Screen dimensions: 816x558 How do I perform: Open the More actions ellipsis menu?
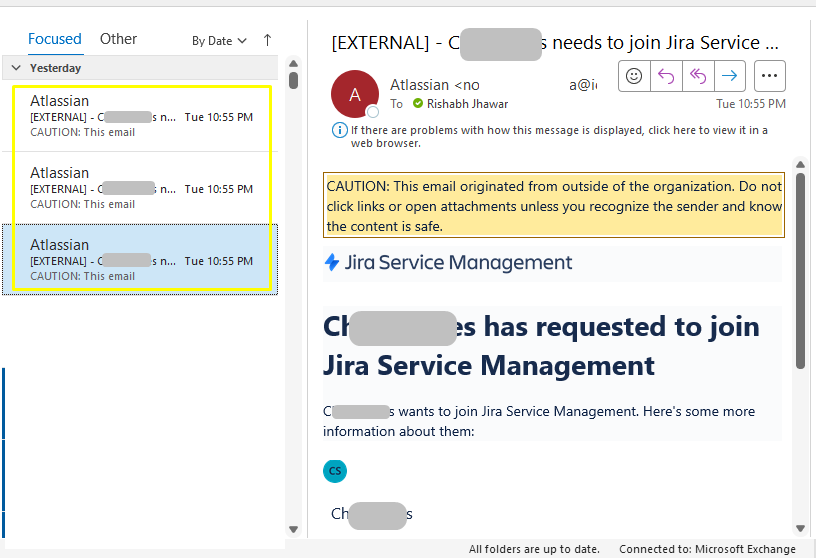[769, 76]
